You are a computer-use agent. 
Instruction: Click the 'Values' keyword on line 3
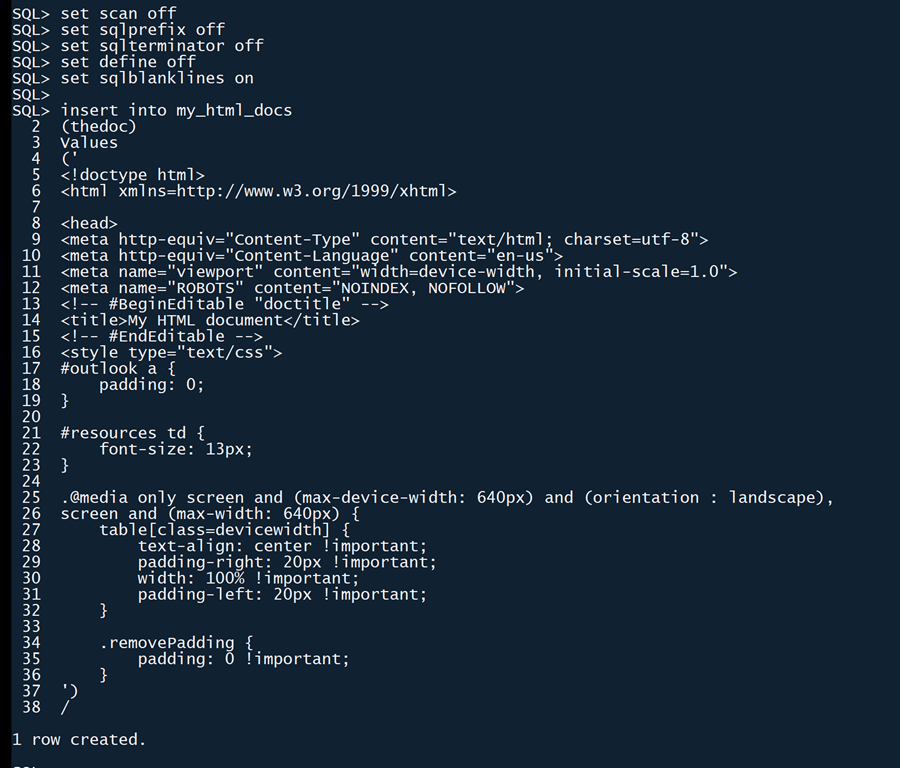tap(89, 142)
